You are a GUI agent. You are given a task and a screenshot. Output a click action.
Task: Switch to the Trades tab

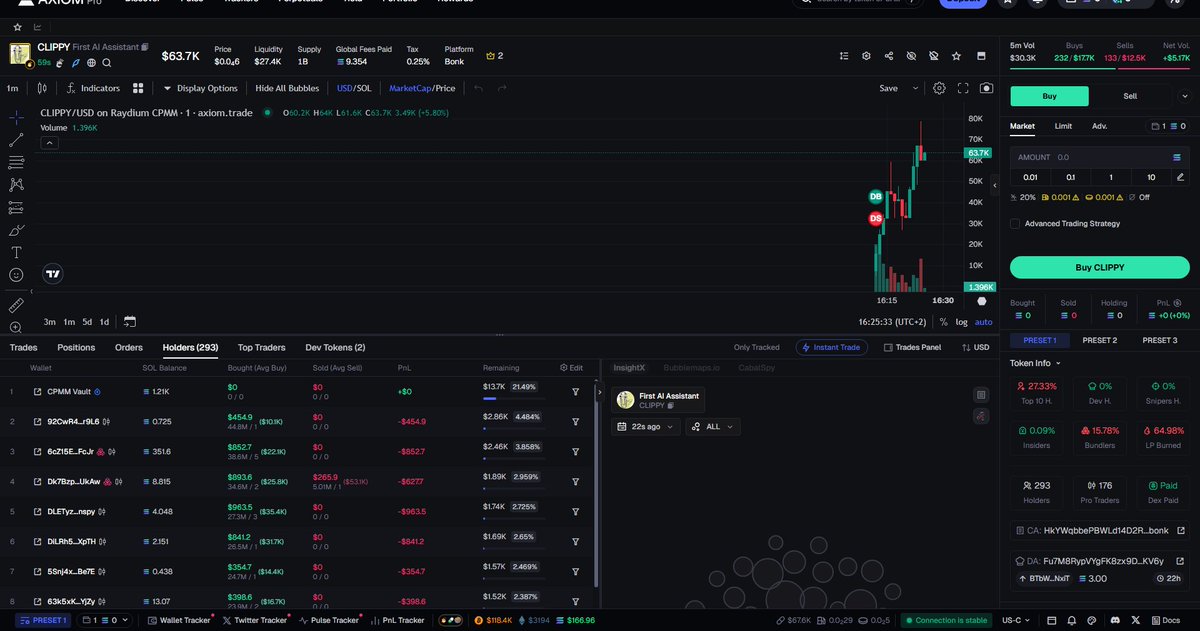coord(23,347)
